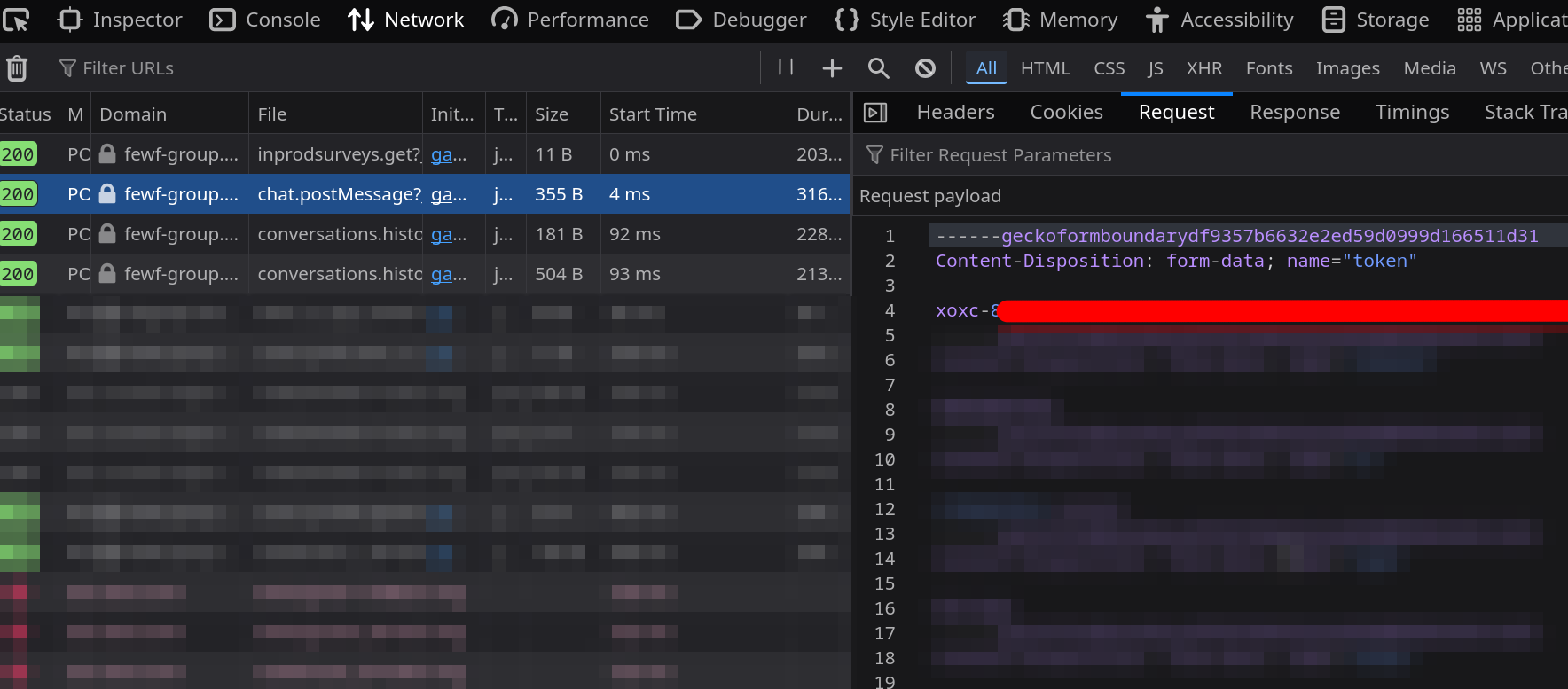
Task: Click status 200 of chat.postMessage row
Action: 18,194
